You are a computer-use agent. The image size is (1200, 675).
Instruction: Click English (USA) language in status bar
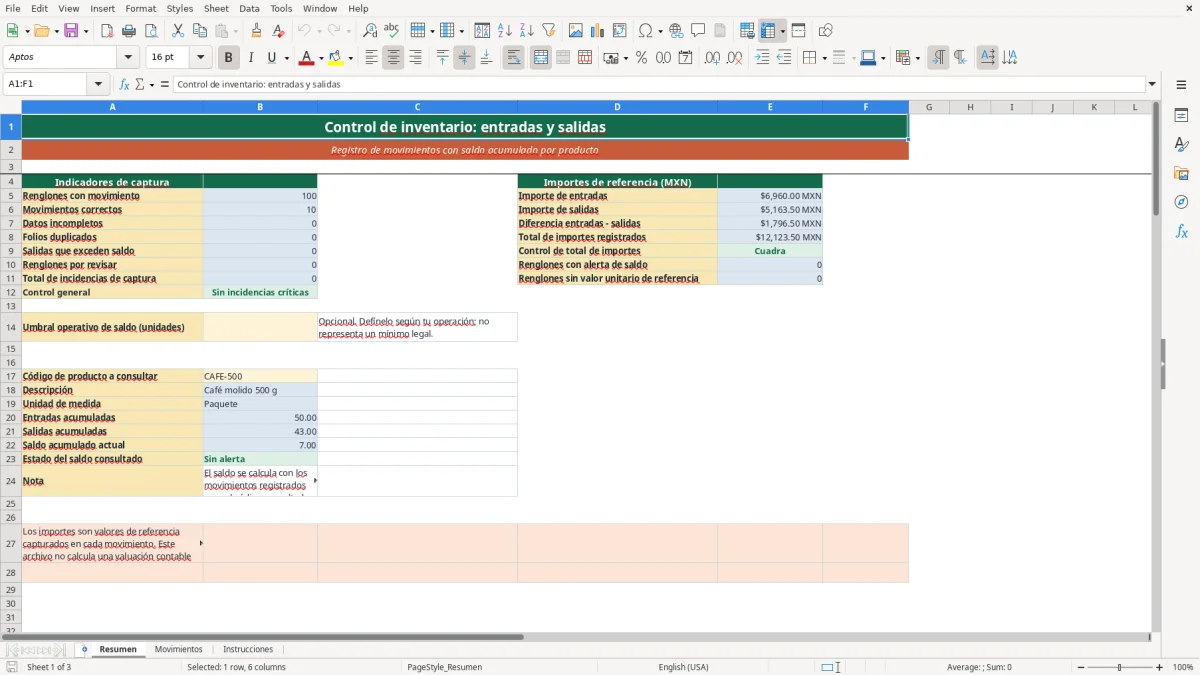(683, 667)
